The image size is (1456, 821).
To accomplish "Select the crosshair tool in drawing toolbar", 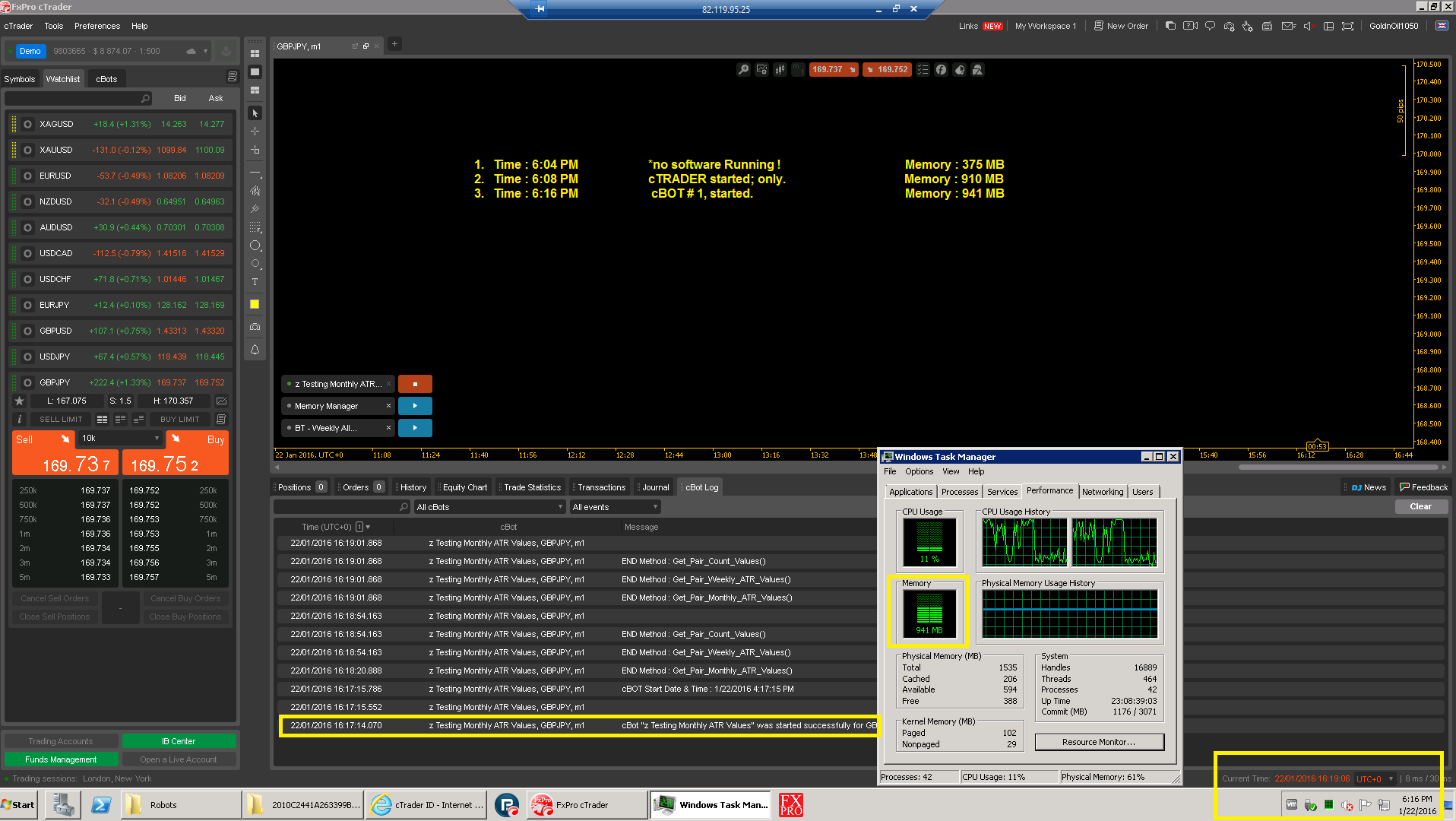I will click(x=255, y=132).
